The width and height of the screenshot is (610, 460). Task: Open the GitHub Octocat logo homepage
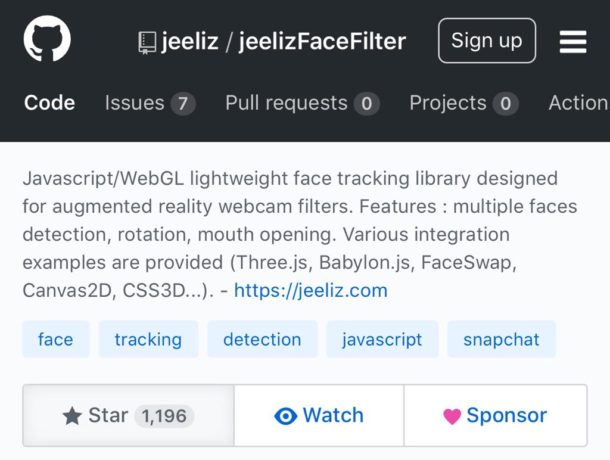(x=47, y=39)
